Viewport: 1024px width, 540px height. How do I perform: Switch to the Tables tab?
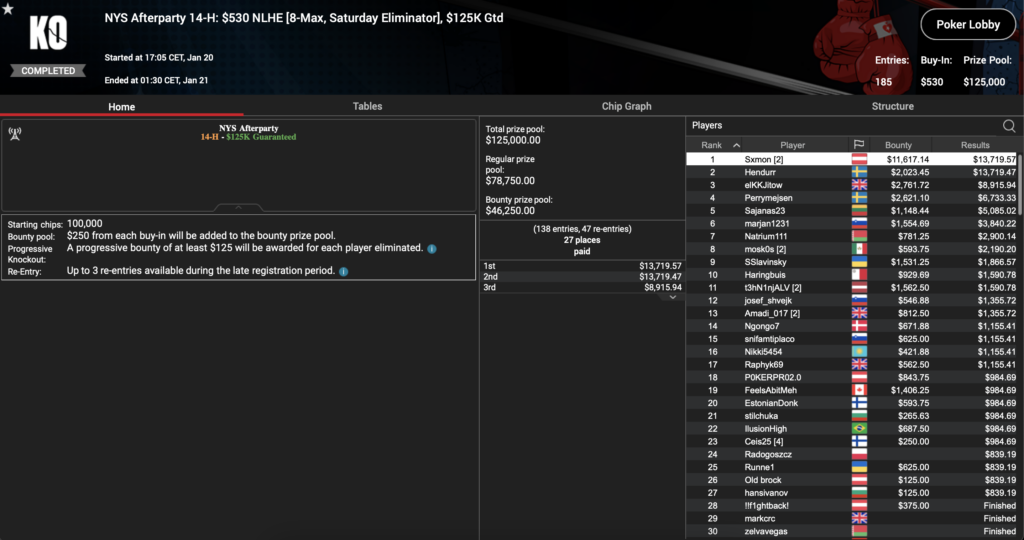tap(367, 106)
